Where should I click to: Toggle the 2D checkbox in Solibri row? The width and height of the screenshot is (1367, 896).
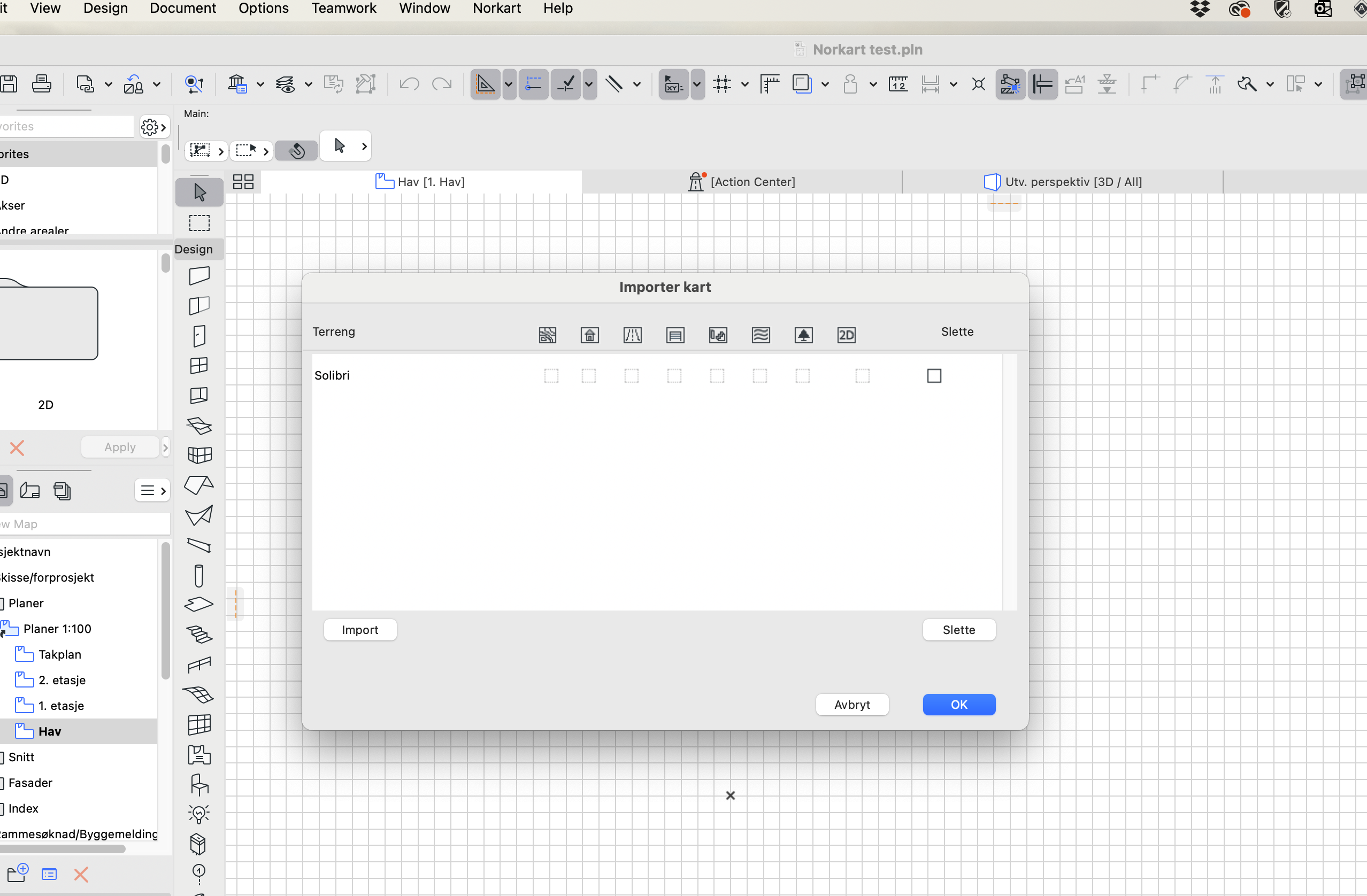862,376
